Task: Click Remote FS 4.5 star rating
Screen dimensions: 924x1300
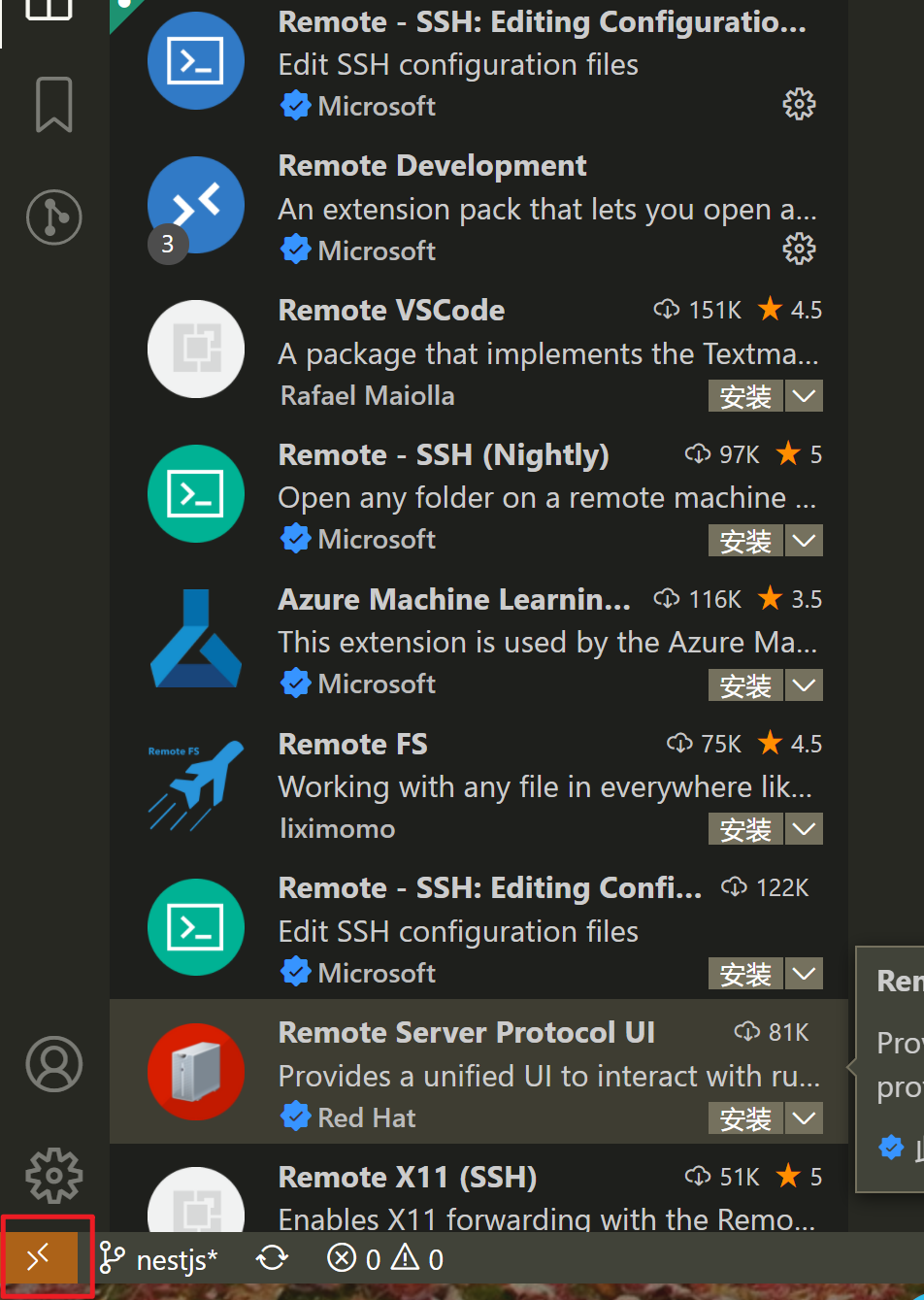Action: [790, 745]
